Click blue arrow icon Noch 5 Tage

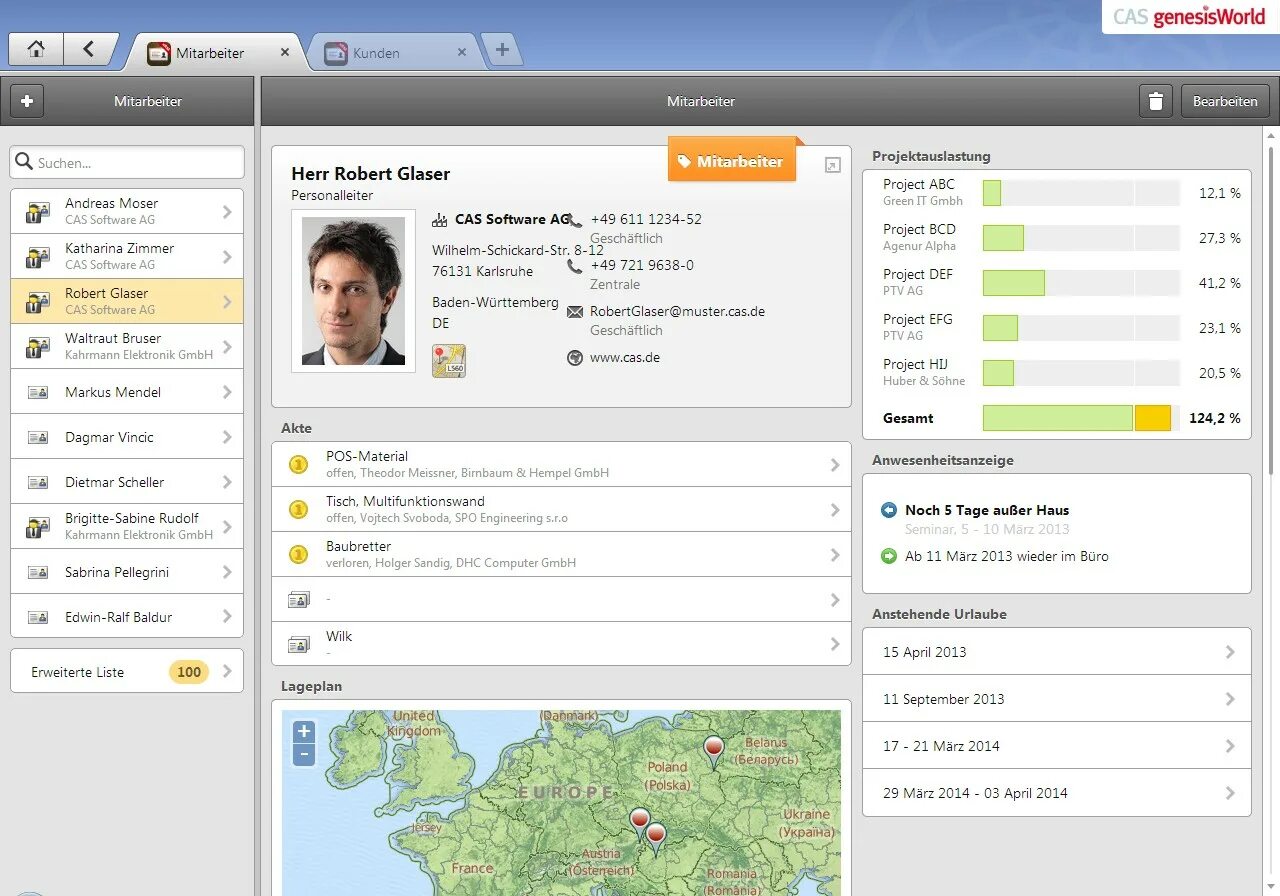tap(889, 510)
